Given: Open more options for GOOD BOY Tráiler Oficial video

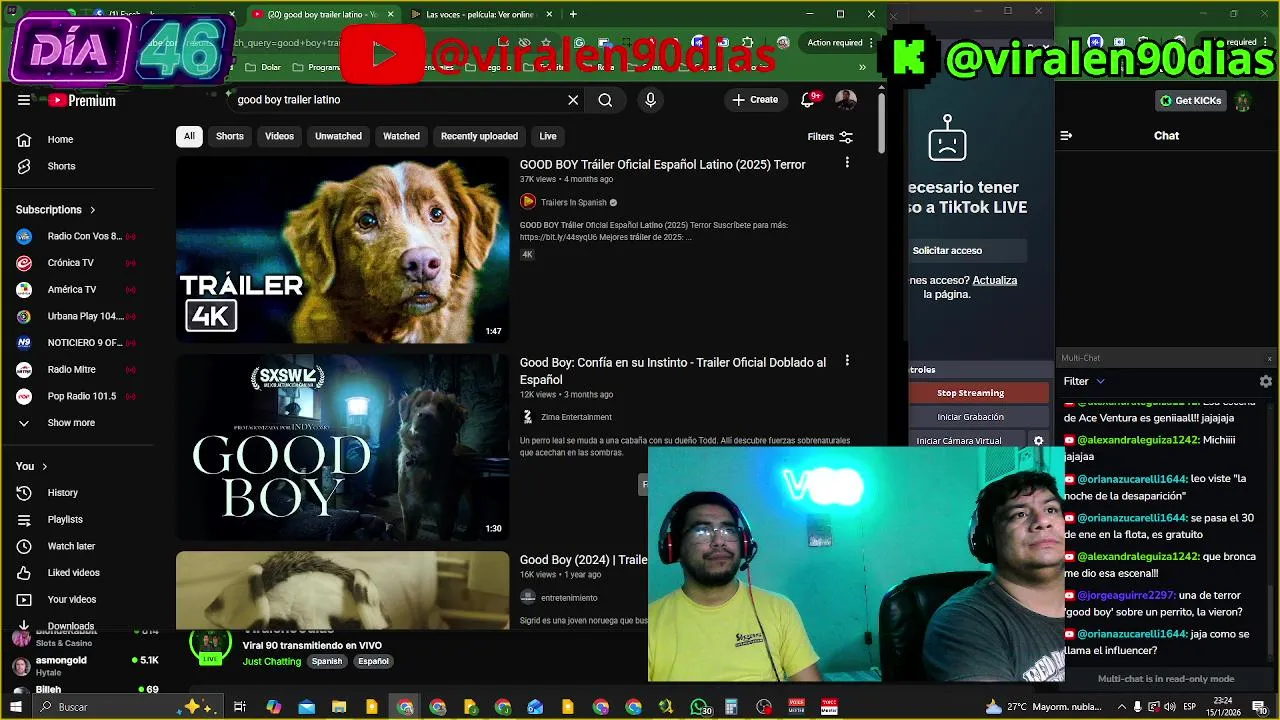Looking at the screenshot, I should (847, 163).
